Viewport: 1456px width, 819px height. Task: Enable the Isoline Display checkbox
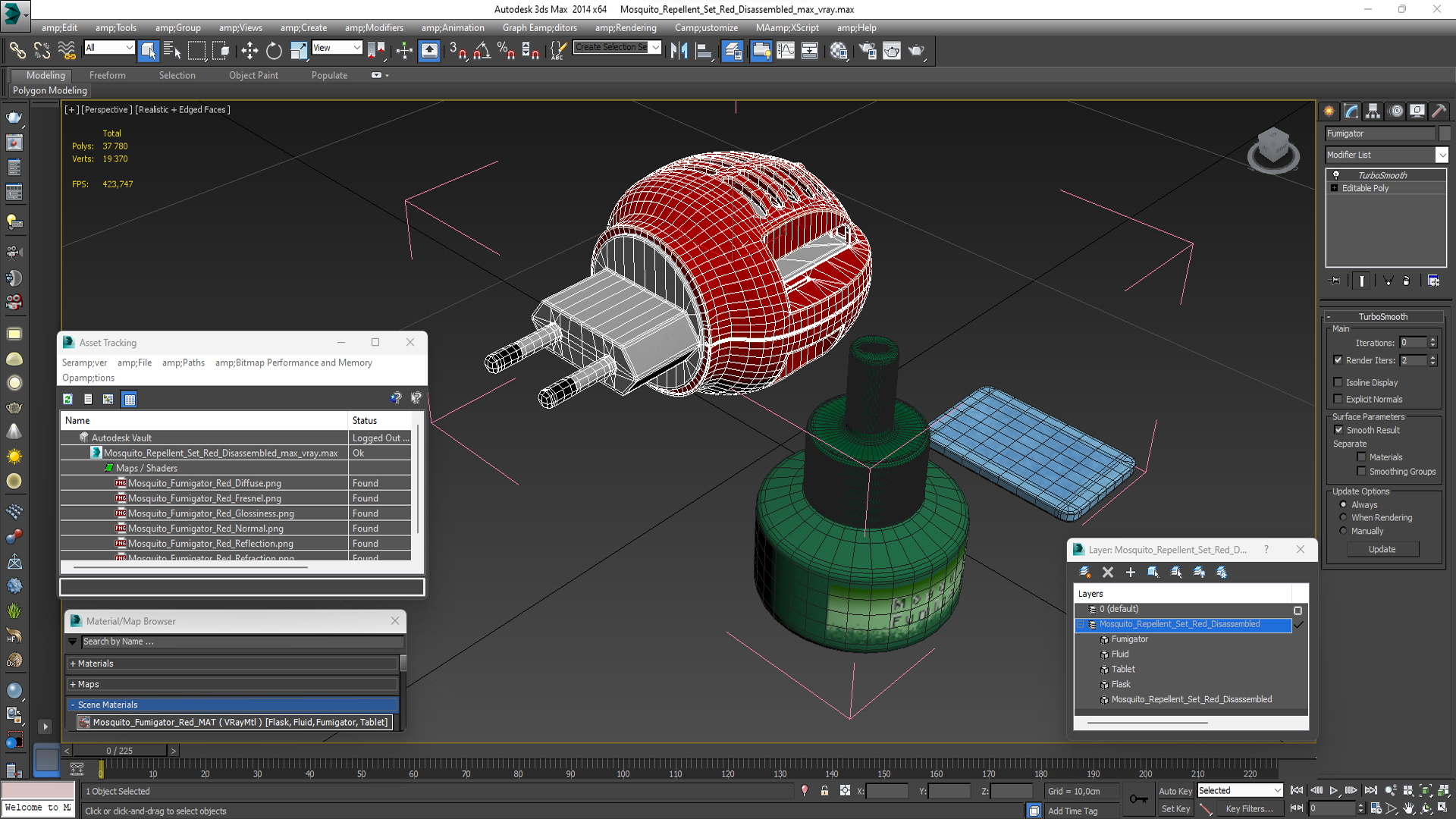1338,383
